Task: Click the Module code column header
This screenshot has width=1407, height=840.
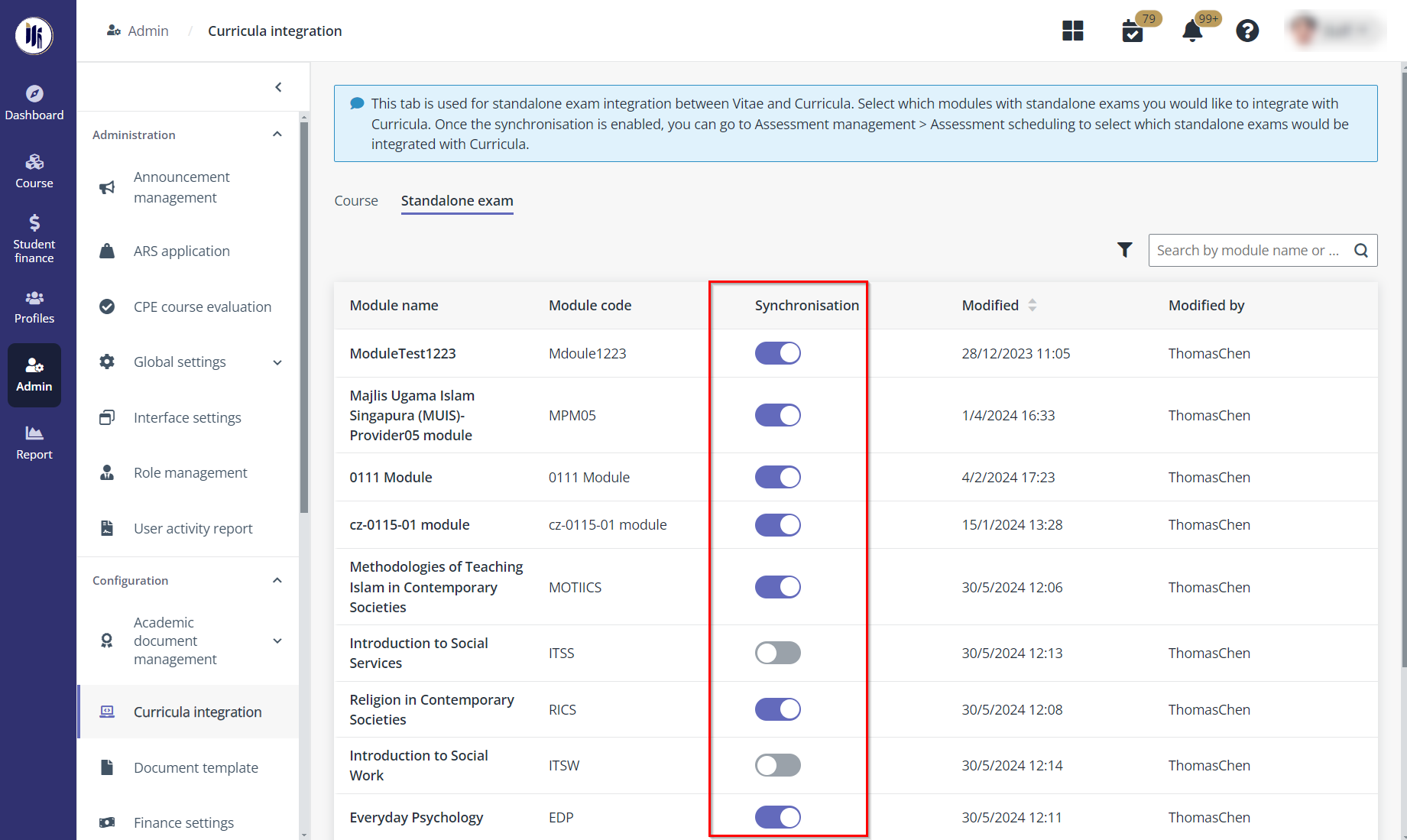Action: 590,305
